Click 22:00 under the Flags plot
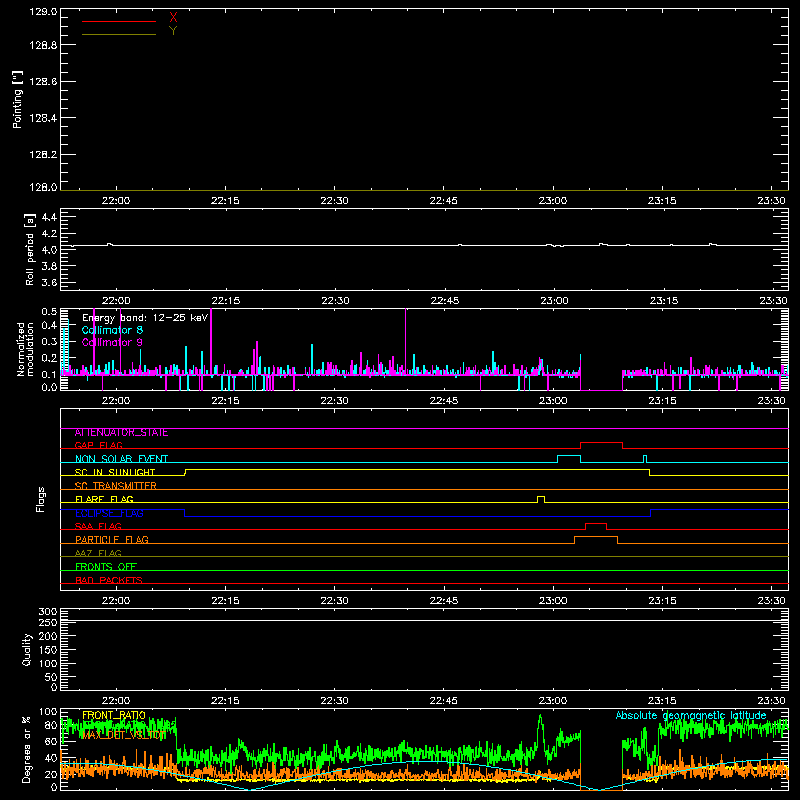The image size is (800, 800). [116, 601]
